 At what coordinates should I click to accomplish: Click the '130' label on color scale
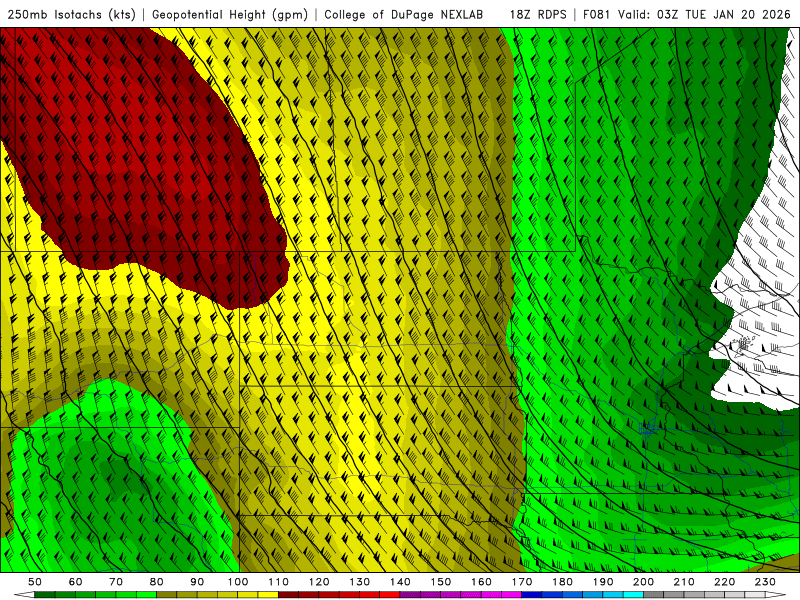360,582
